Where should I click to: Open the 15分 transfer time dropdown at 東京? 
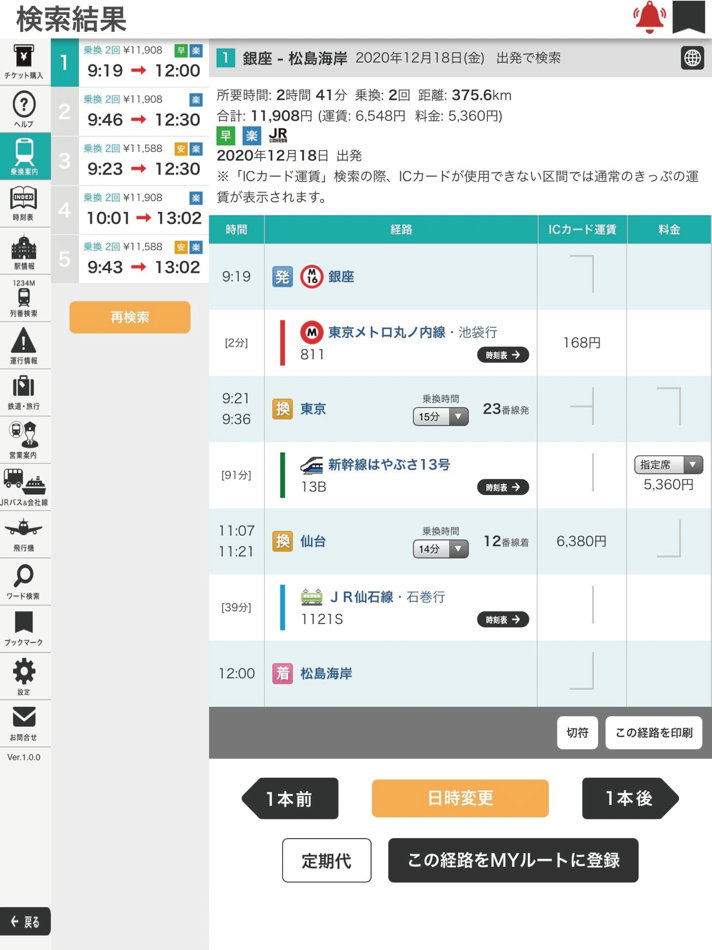[441, 417]
